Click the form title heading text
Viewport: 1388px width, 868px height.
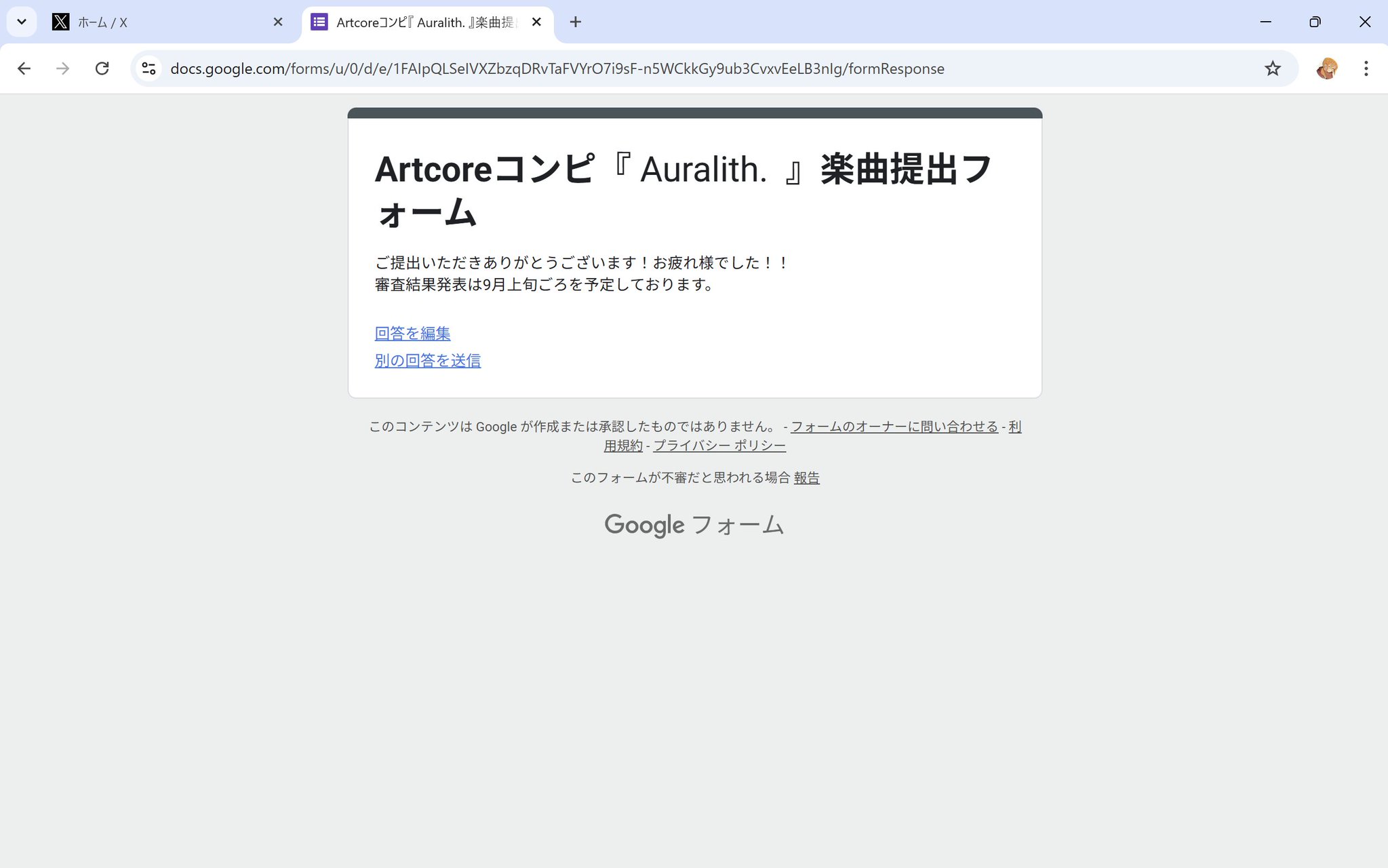pos(683,191)
